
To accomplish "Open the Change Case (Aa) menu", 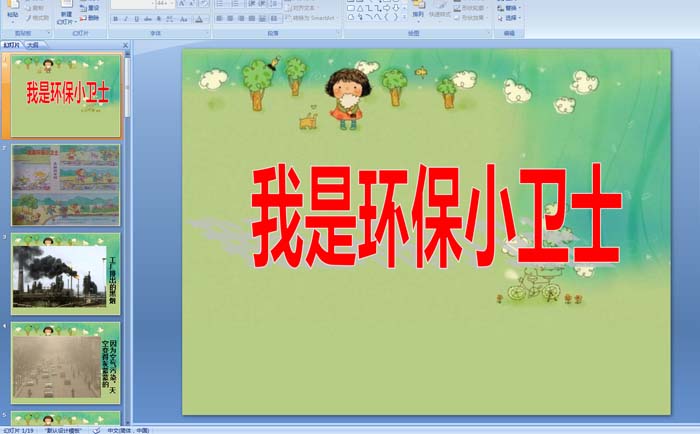I will tap(183, 19).
